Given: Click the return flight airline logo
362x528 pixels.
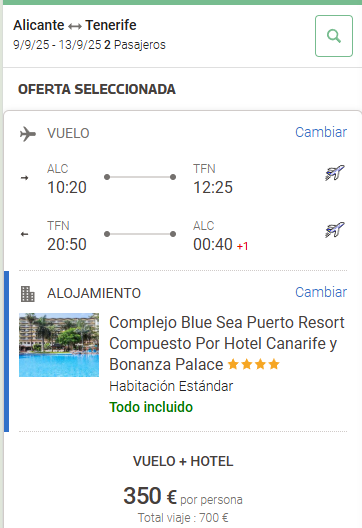Looking at the screenshot, I should pyautogui.click(x=335, y=230).
